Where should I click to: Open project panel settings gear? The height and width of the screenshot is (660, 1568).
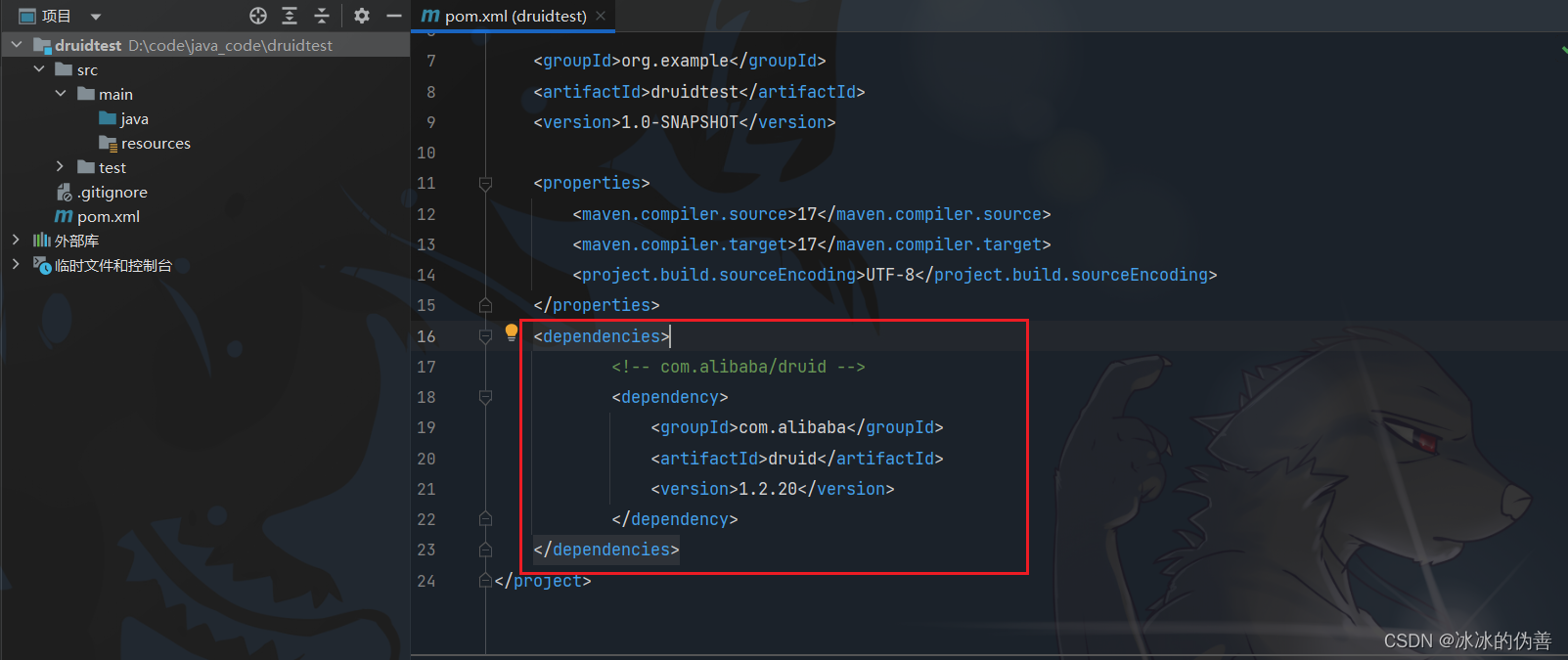[362, 16]
